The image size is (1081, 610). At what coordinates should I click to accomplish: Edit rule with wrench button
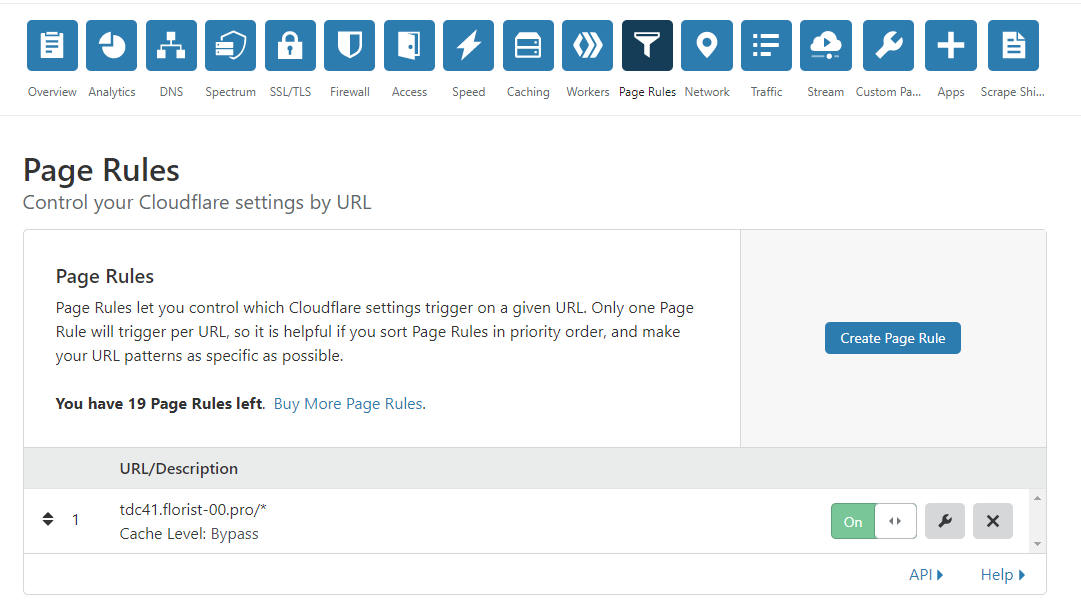click(944, 521)
